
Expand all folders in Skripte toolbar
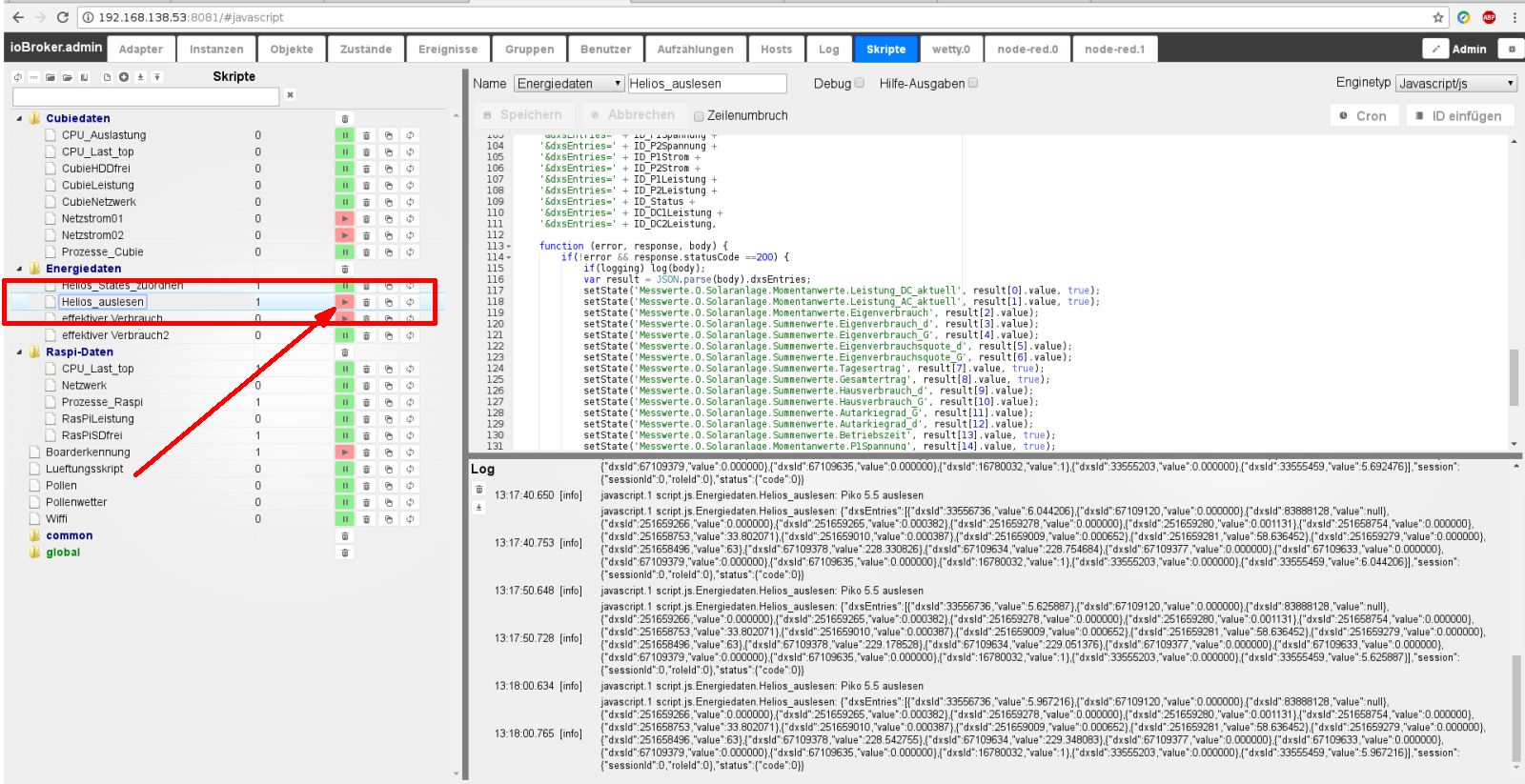tap(68, 77)
